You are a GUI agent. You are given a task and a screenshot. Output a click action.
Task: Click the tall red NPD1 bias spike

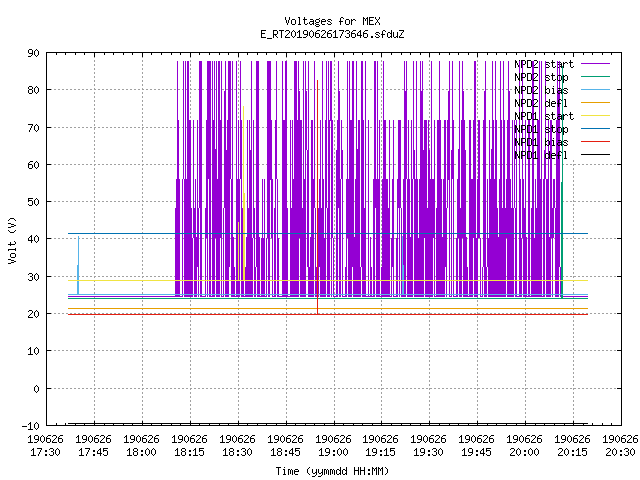click(x=318, y=197)
